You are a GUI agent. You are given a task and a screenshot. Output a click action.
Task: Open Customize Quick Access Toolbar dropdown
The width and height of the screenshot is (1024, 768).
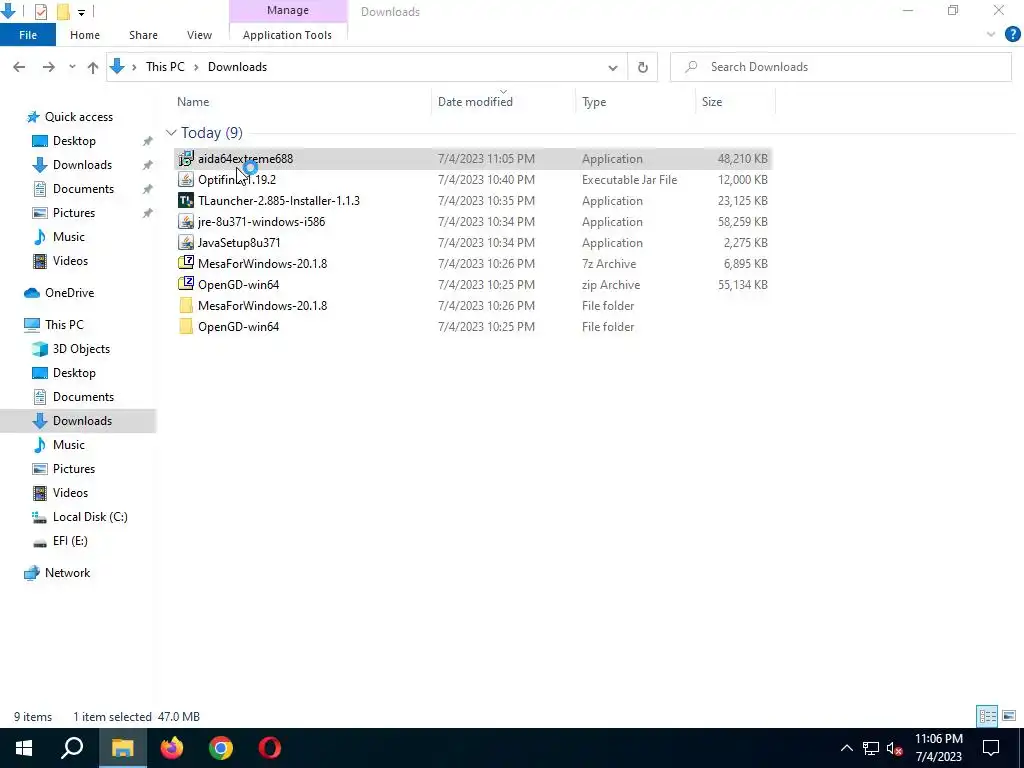81,12
